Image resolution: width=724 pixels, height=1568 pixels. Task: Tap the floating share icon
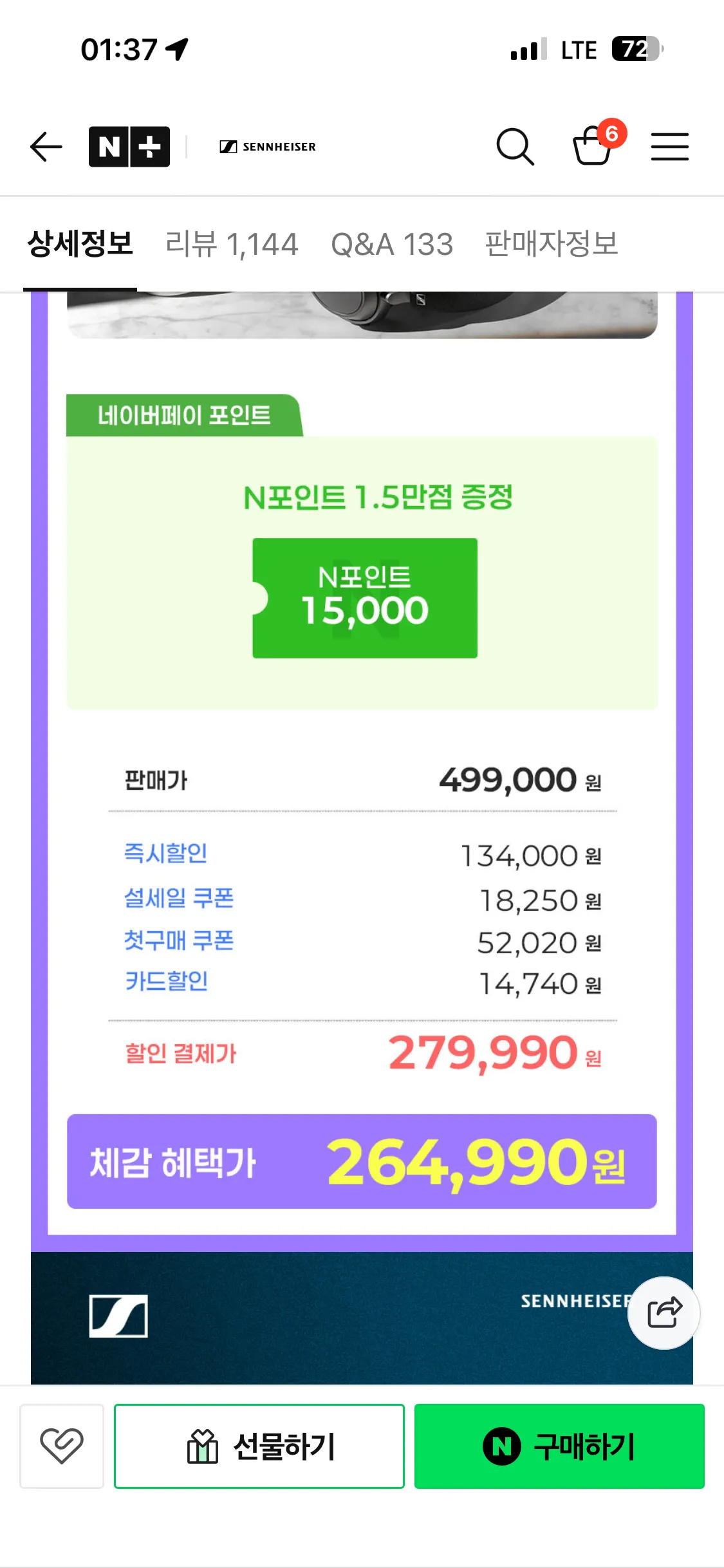click(664, 1312)
